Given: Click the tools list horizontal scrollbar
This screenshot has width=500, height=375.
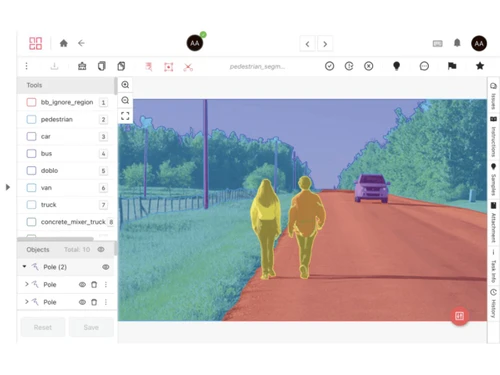Looking at the screenshot, I should [x=55, y=239].
